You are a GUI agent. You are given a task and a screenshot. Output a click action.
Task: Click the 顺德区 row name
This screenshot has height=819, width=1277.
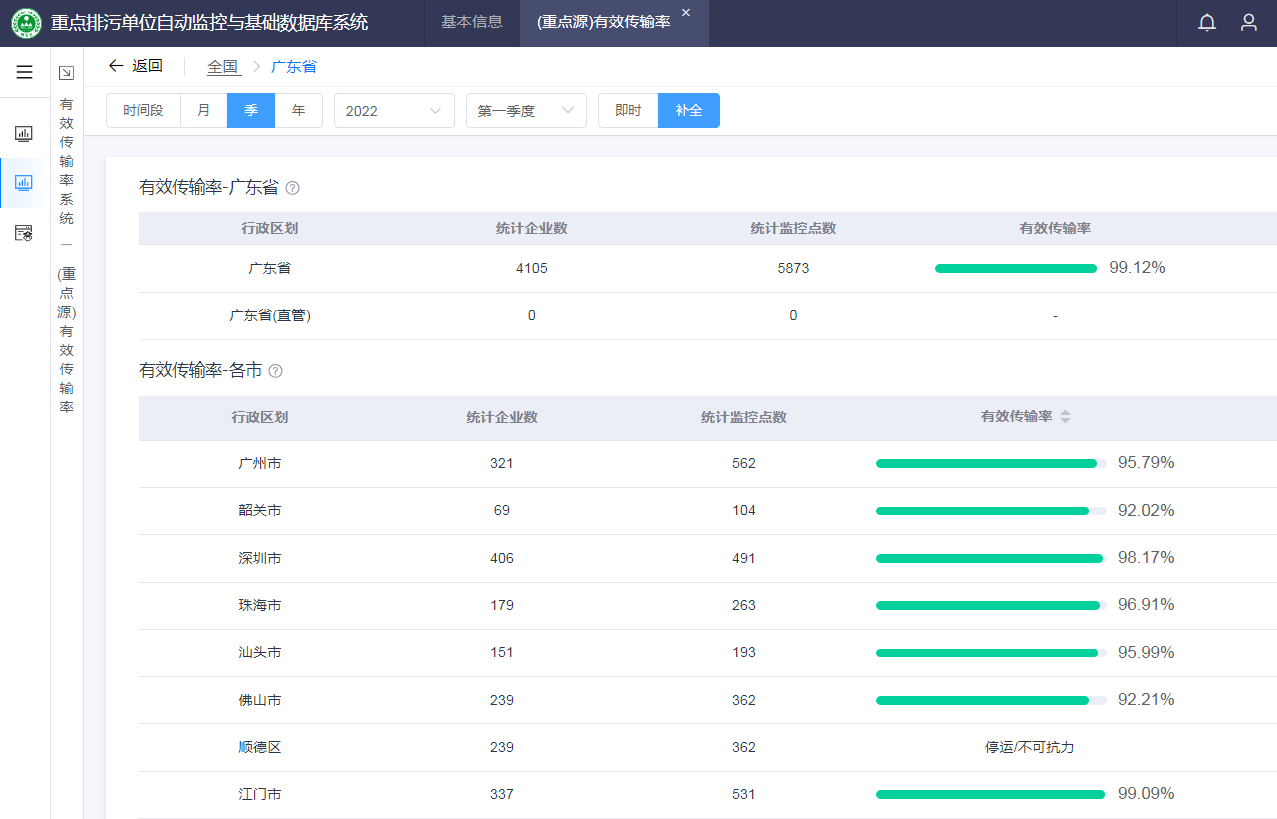pos(260,747)
